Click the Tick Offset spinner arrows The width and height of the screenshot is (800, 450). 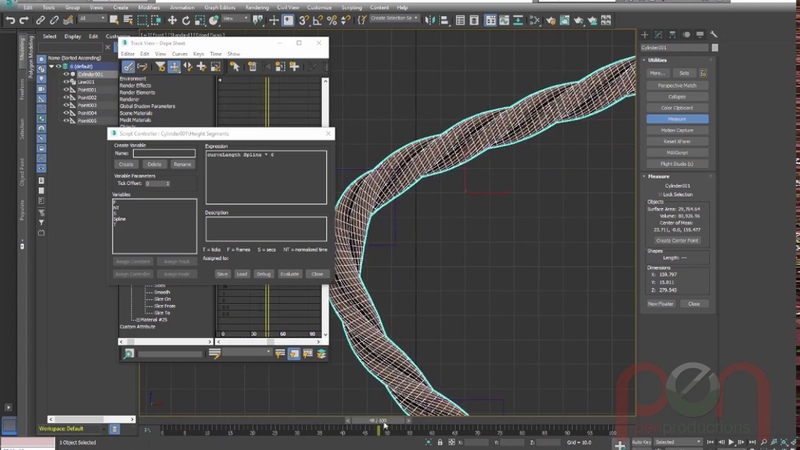[x=168, y=183]
